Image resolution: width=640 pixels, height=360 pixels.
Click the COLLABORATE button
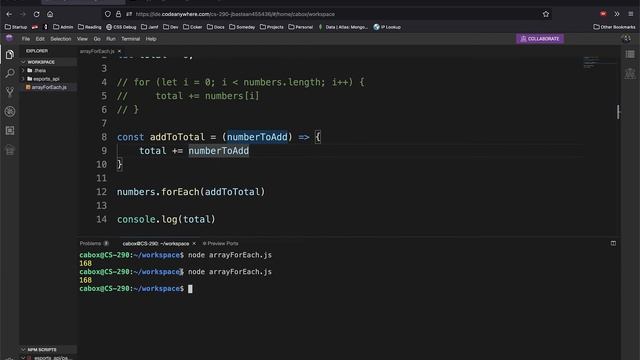coord(540,38)
